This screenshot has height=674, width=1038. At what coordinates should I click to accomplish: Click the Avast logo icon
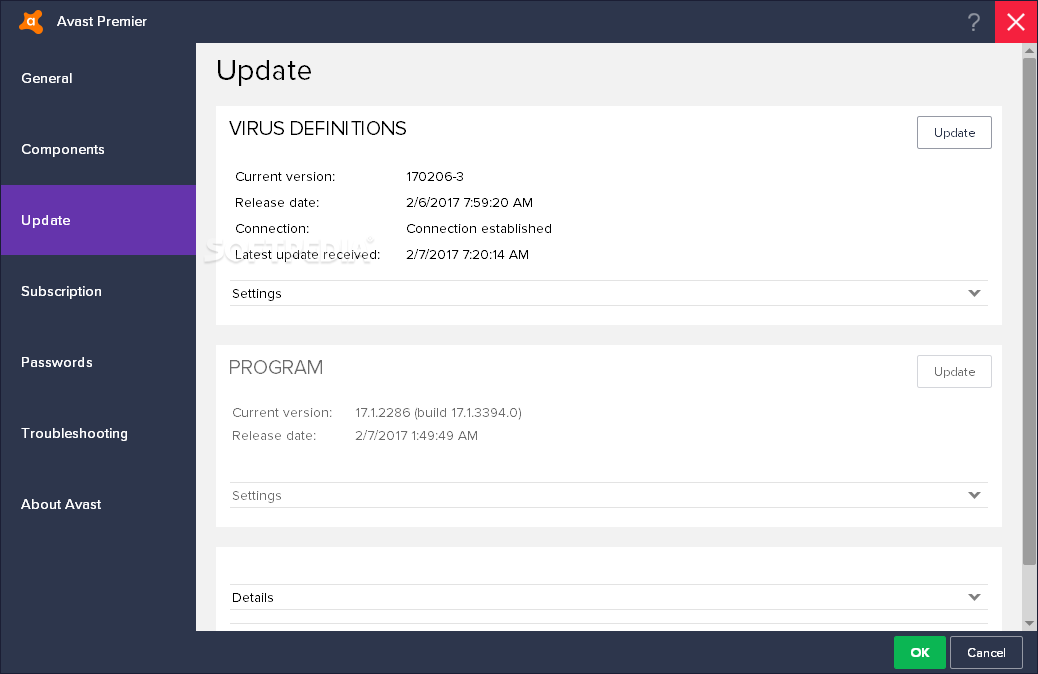point(31,21)
